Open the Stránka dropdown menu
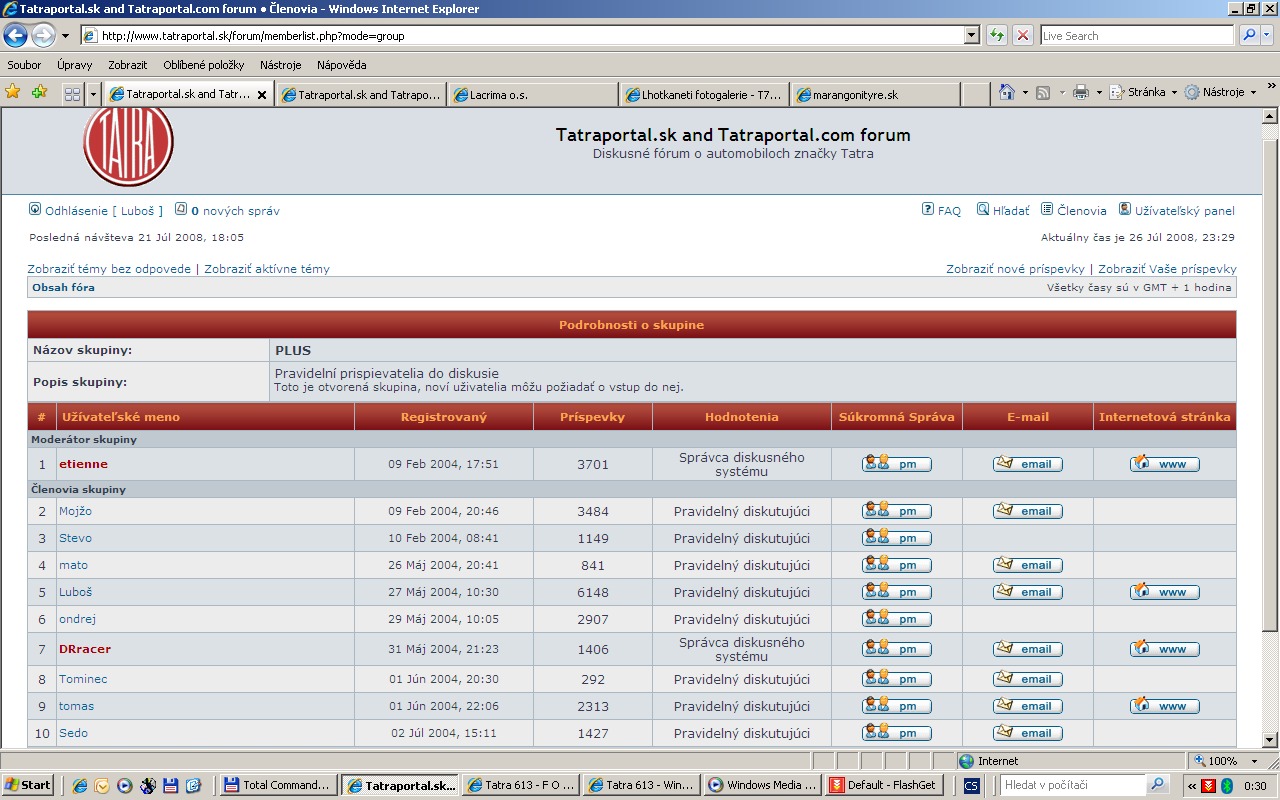Image resolution: width=1280 pixels, height=800 pixels. click(1144, 92)
